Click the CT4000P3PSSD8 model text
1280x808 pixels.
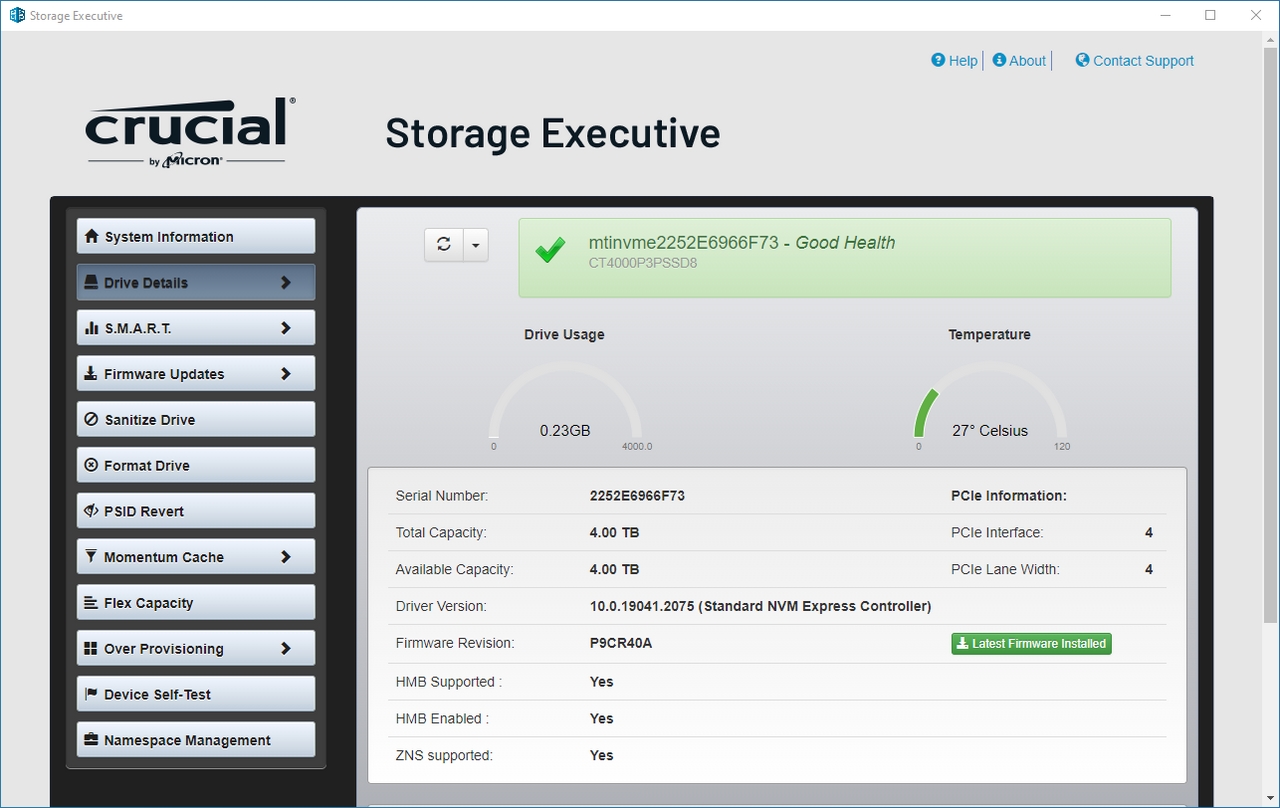[643, 263]
